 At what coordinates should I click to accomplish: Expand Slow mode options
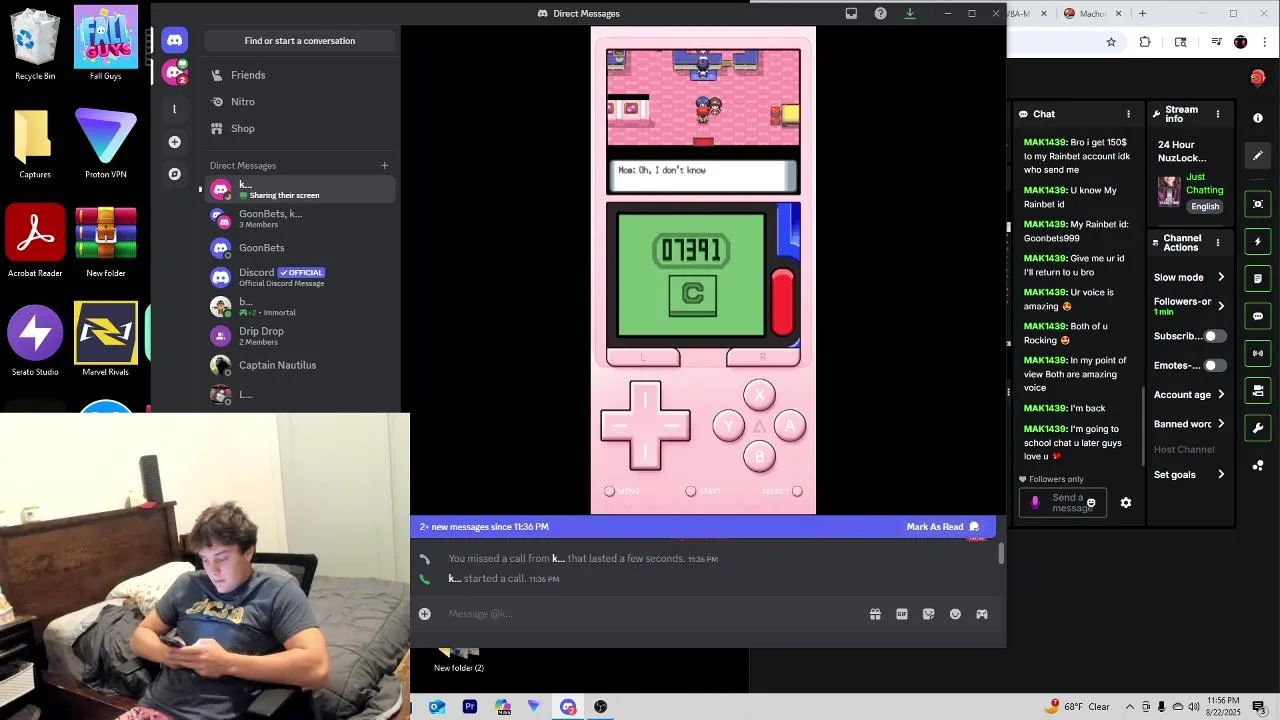point(1190,277)
